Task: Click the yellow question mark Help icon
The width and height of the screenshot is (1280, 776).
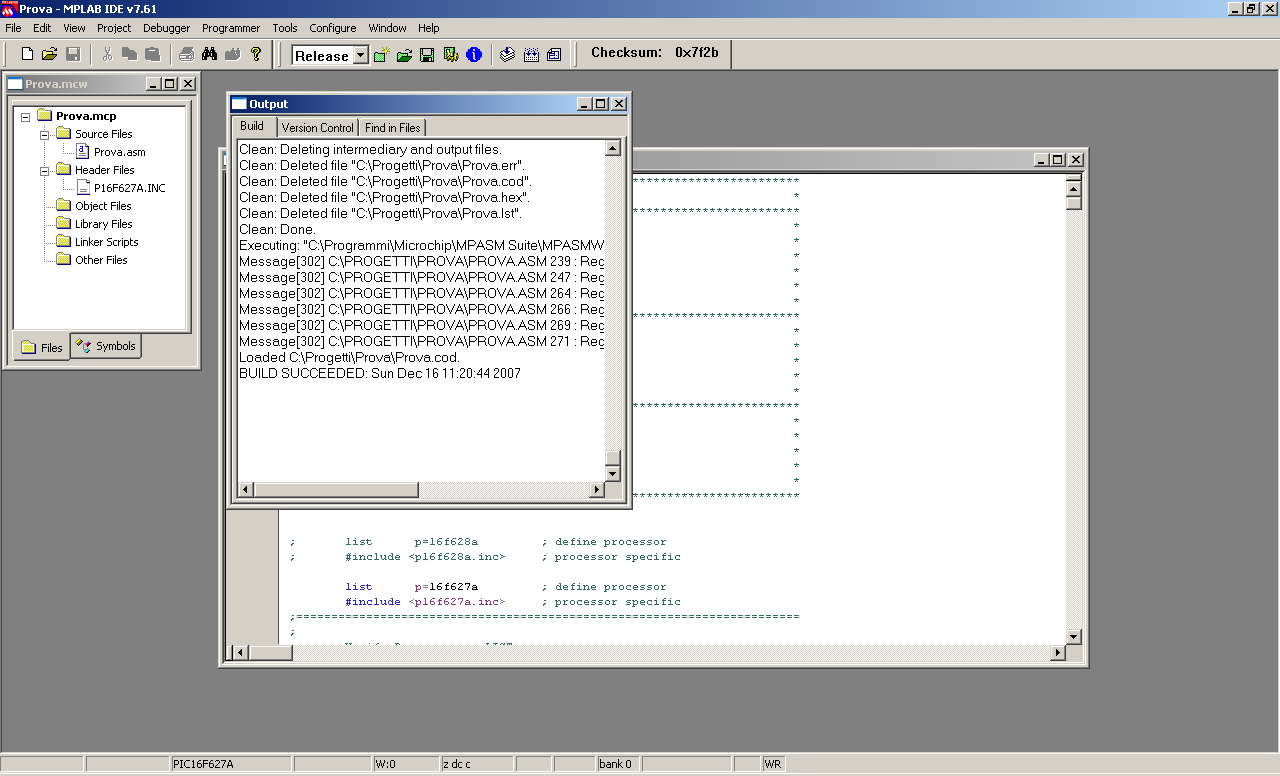Action: pos(255,54)
